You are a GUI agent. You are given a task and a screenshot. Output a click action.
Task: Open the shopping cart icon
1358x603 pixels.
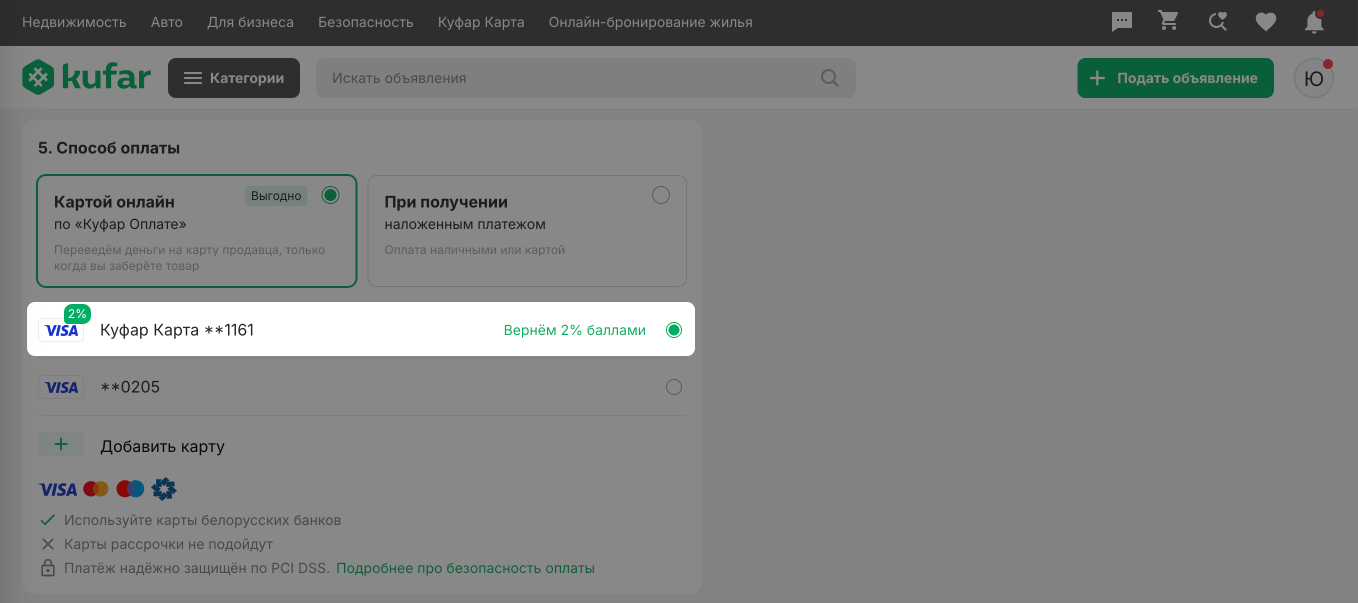click(1169, 21)
